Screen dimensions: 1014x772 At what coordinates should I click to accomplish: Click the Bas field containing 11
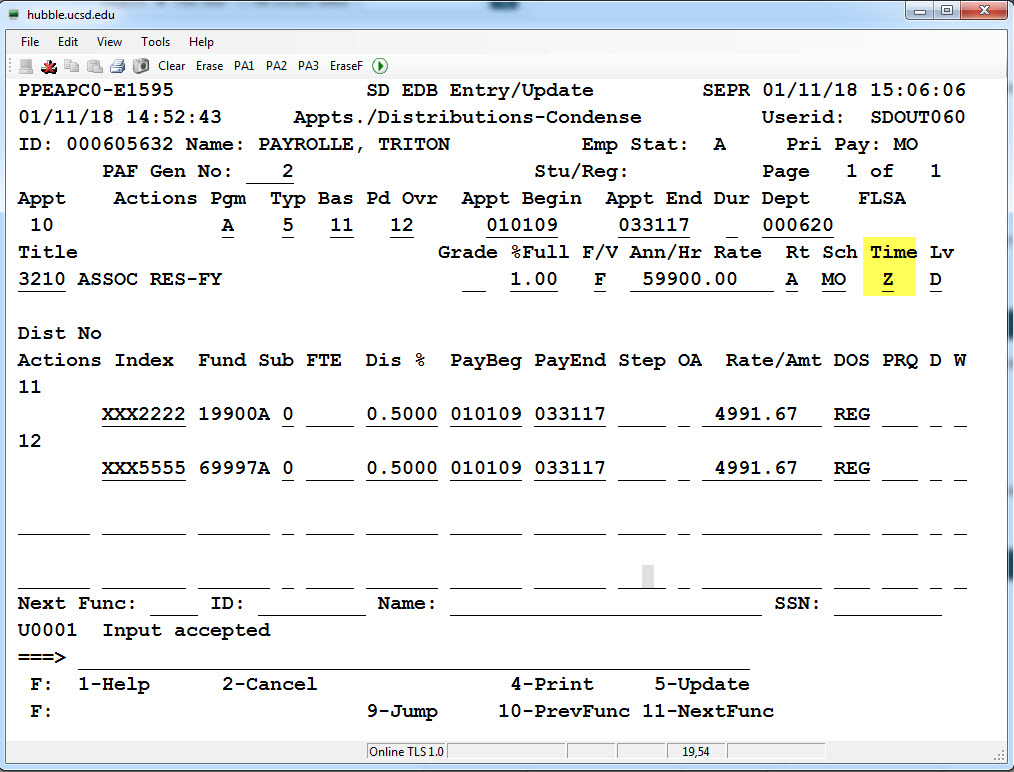coord(341,226)
